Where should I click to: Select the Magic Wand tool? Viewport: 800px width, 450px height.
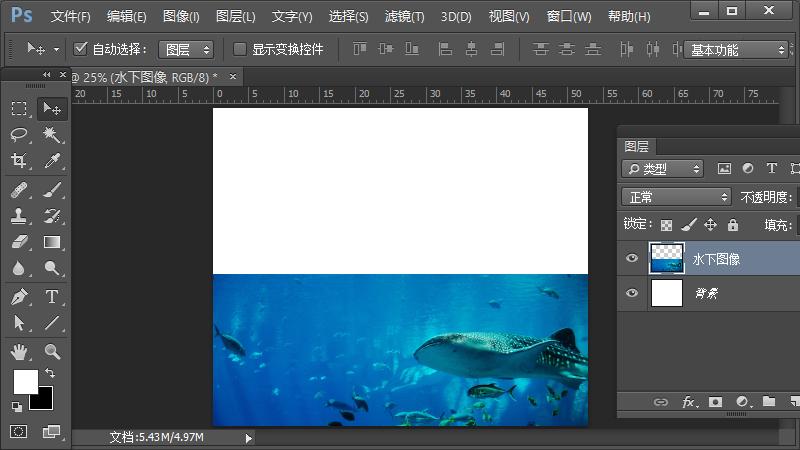pyautogui.click(x=52, y=135)
